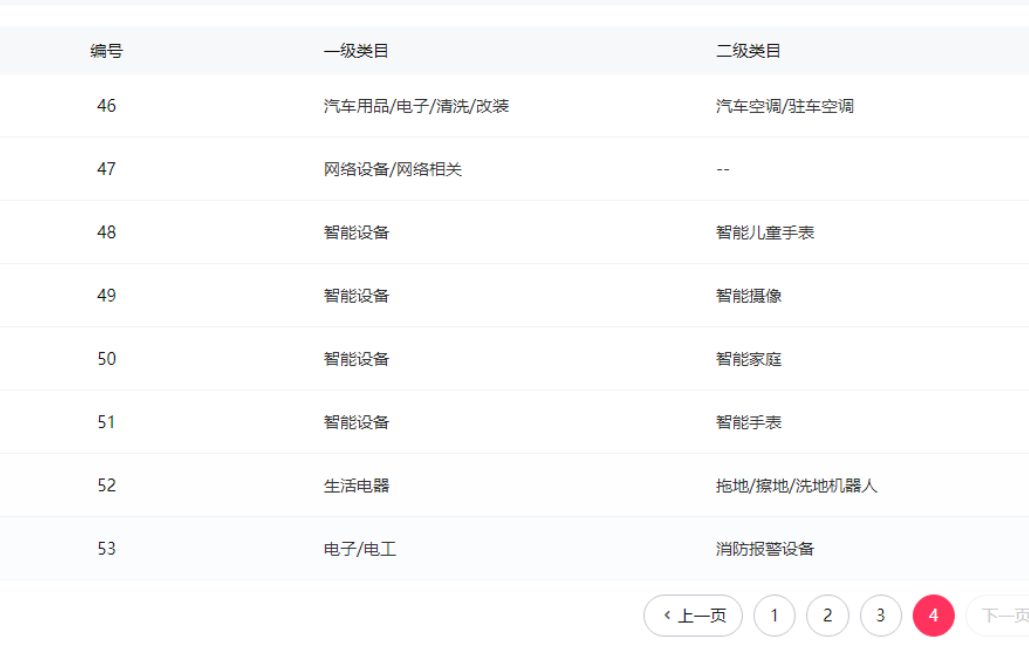Image resolution: width=1029 pixels, height=666 pixels.
Task: Click the 汽车空调/驻车空调 subcategory cell
Action: (784, 106)
